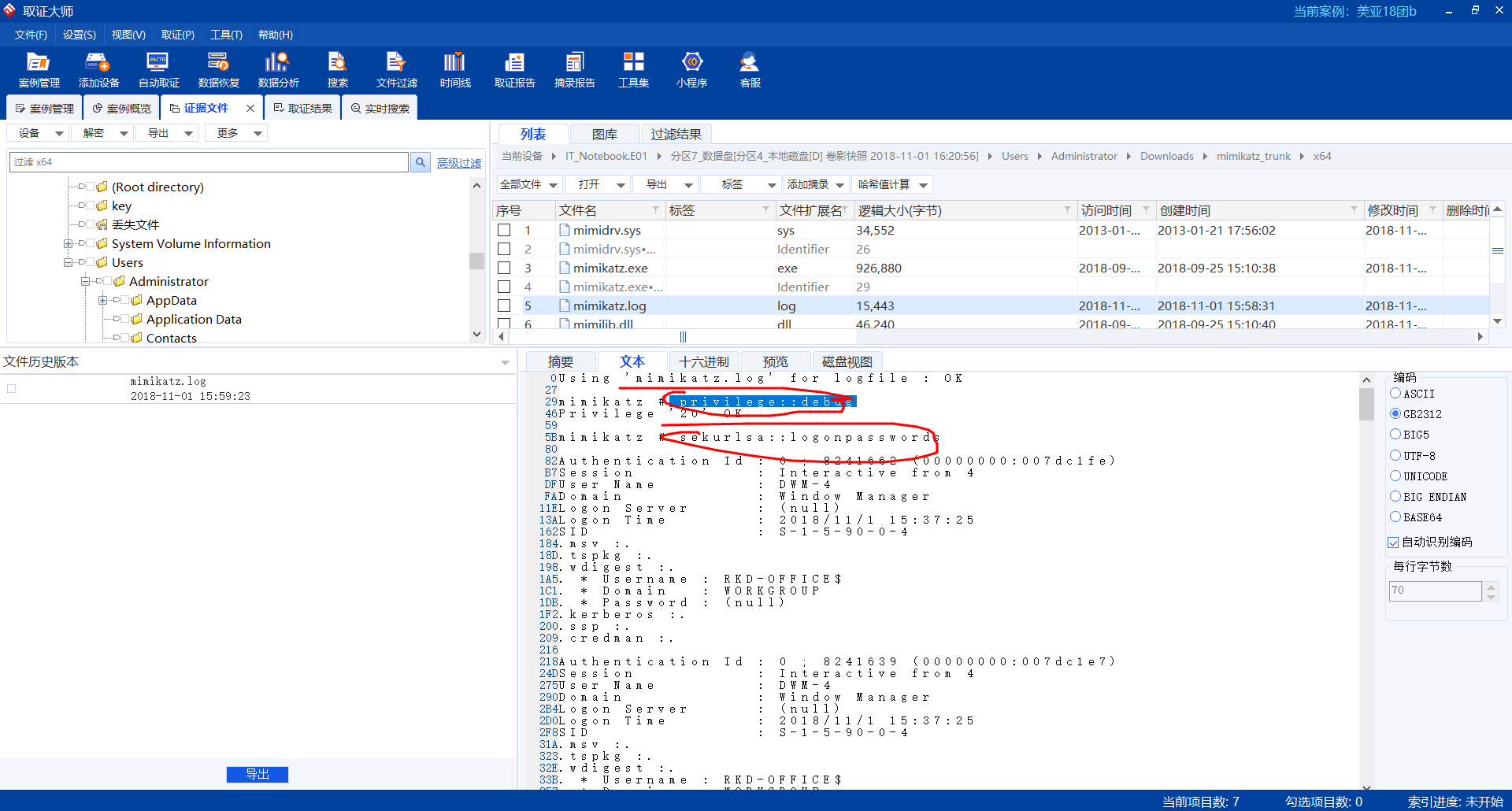The width and height of the screenshot is (1512, 811).
Task: Switch to the 图库 tab
Action: [604, 135]
